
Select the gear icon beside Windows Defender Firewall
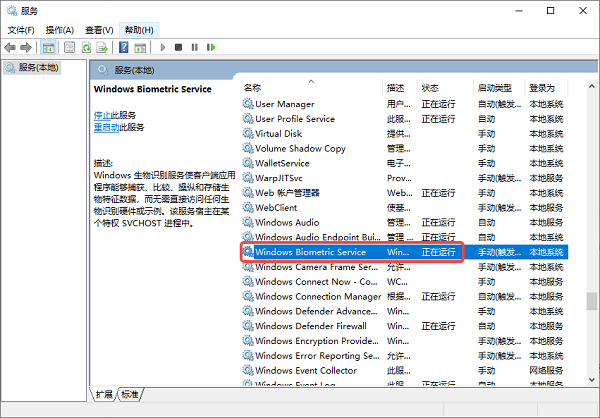pos(248,326)
